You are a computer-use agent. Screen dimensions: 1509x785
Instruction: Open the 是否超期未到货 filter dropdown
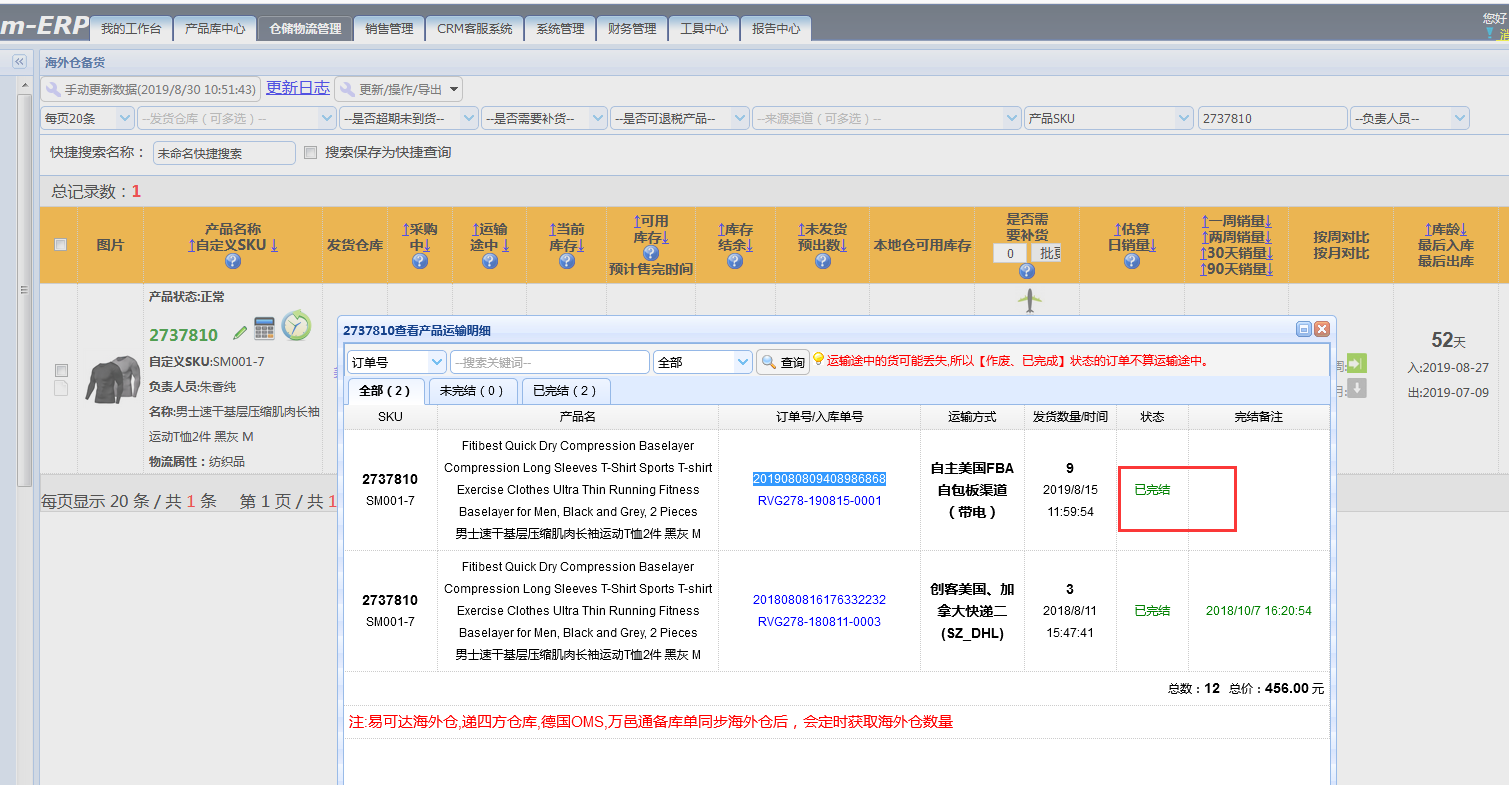point(408,118)
